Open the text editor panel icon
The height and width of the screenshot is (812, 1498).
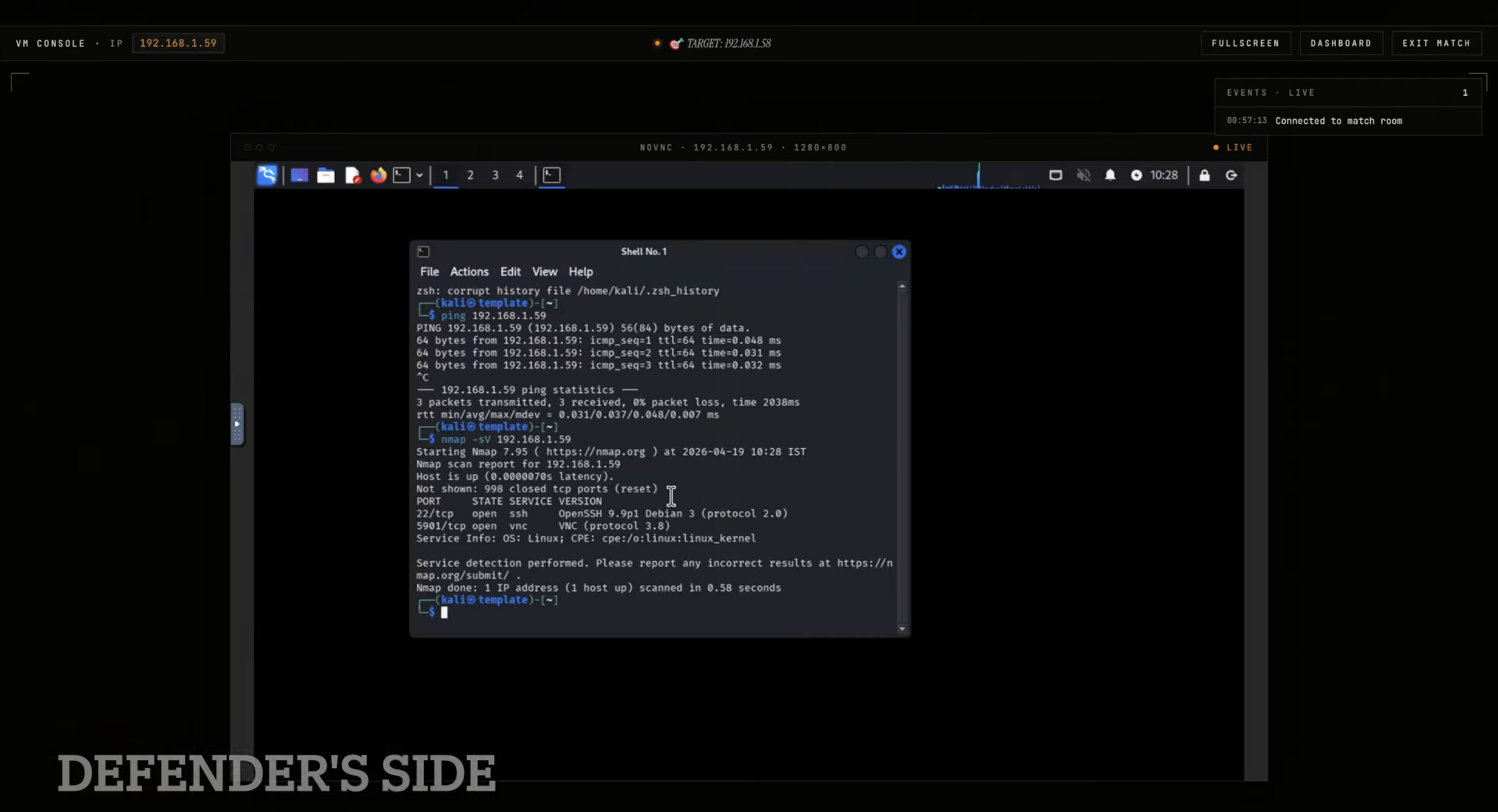click(352, 175)
